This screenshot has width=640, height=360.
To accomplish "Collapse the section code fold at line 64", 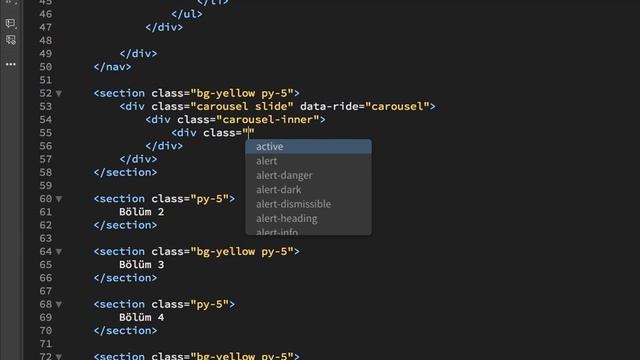I will tap(59, 252).
